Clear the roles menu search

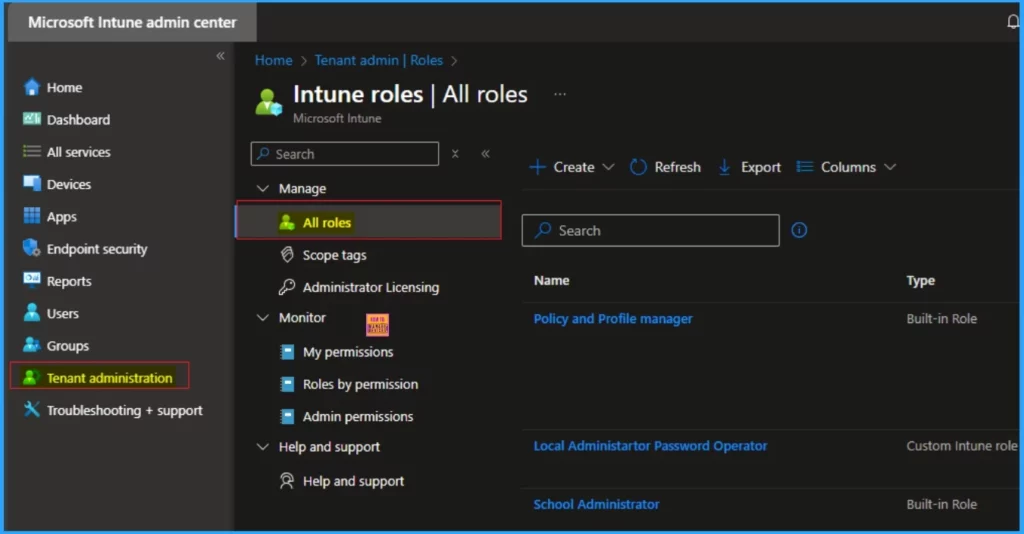[455, 154]
